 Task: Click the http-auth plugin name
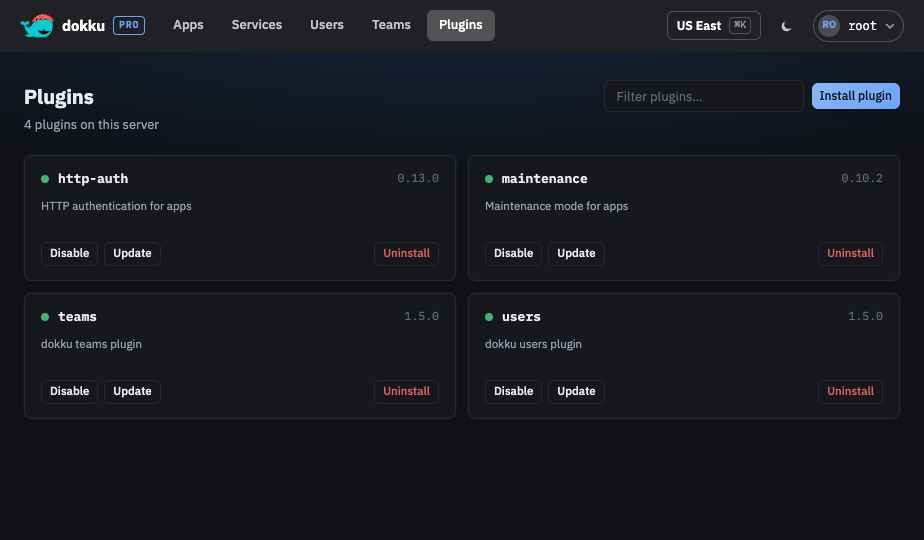click(93, 179)
